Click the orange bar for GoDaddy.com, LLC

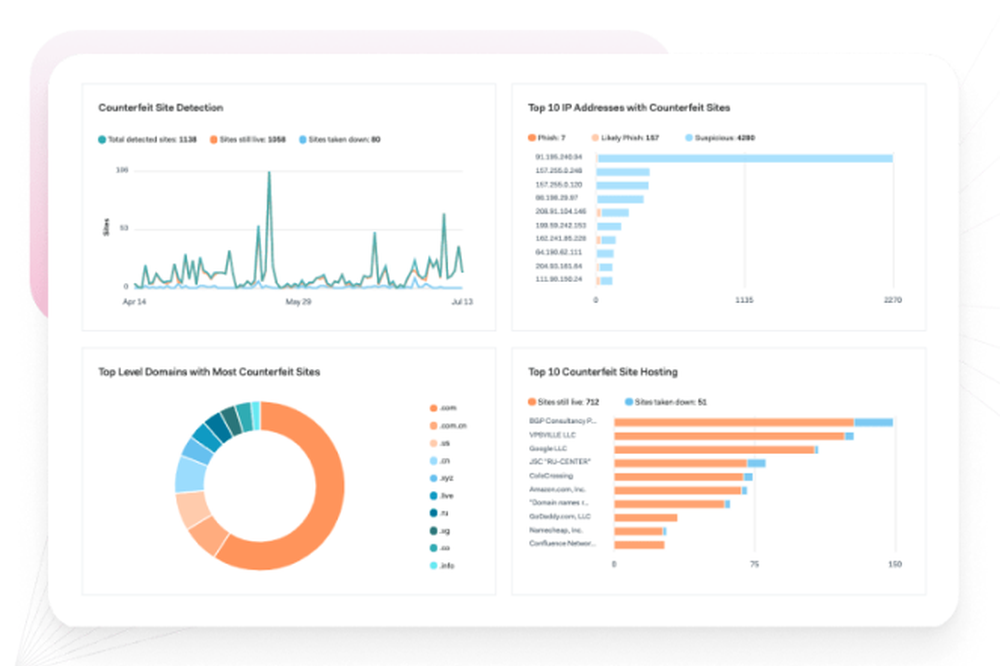tap(645, 517)
